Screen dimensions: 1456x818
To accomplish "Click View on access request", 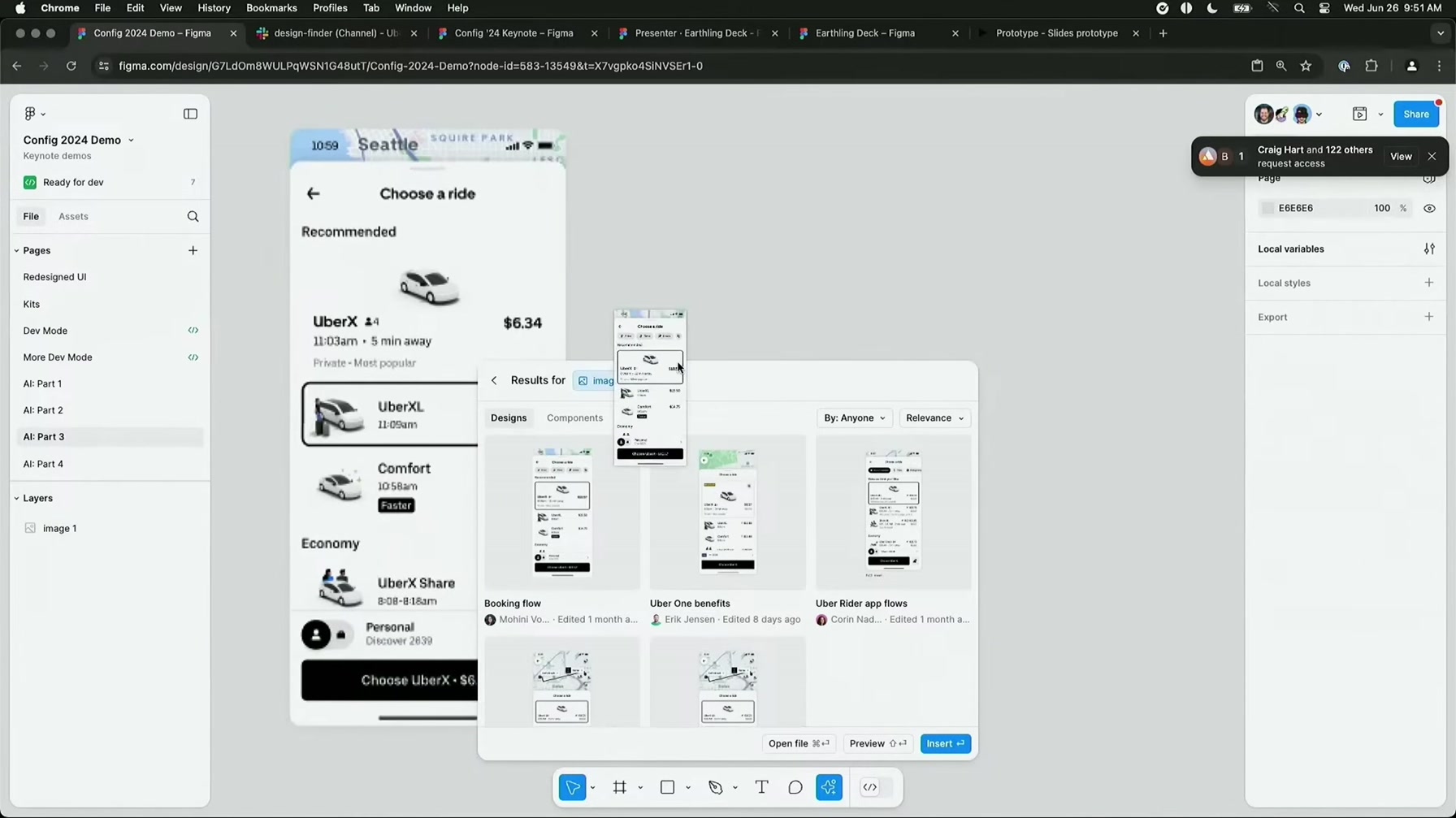I will tap(1401, 156).
